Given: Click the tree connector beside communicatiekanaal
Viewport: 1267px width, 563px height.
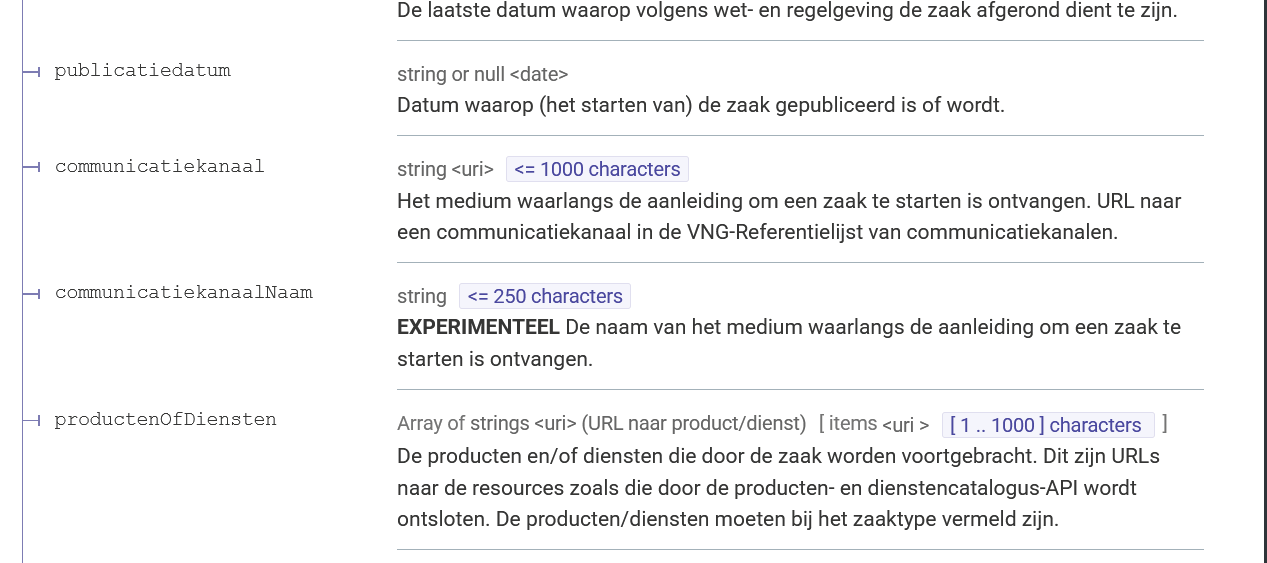Looking at the screenshot, I should point(31,167).
